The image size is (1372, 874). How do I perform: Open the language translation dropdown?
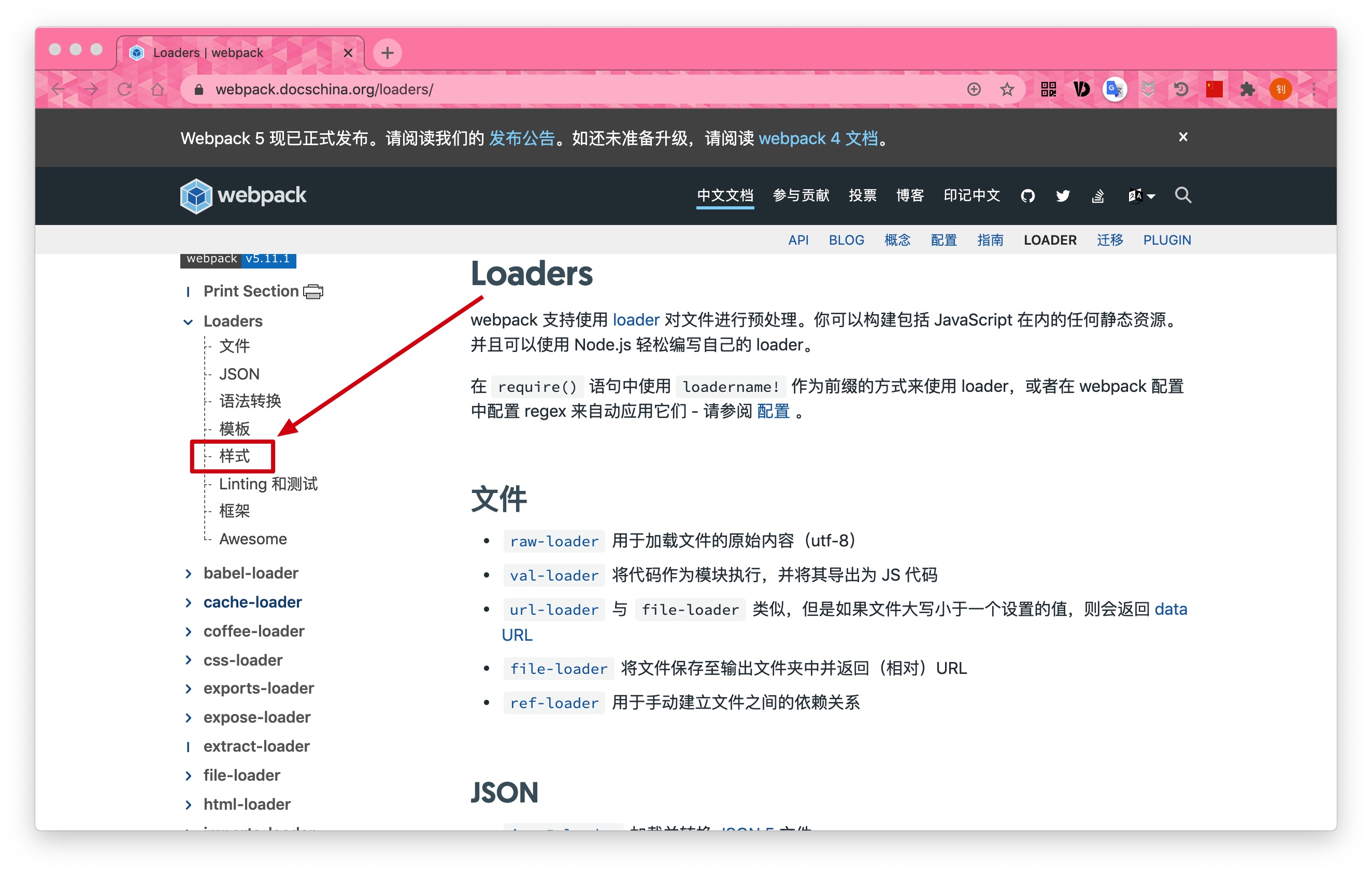click(1141, 195)
